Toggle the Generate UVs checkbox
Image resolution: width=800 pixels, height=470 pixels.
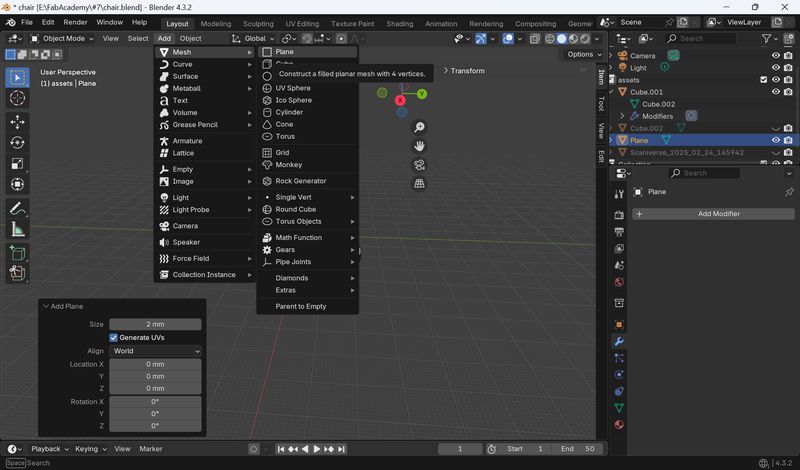click(113, 338)
